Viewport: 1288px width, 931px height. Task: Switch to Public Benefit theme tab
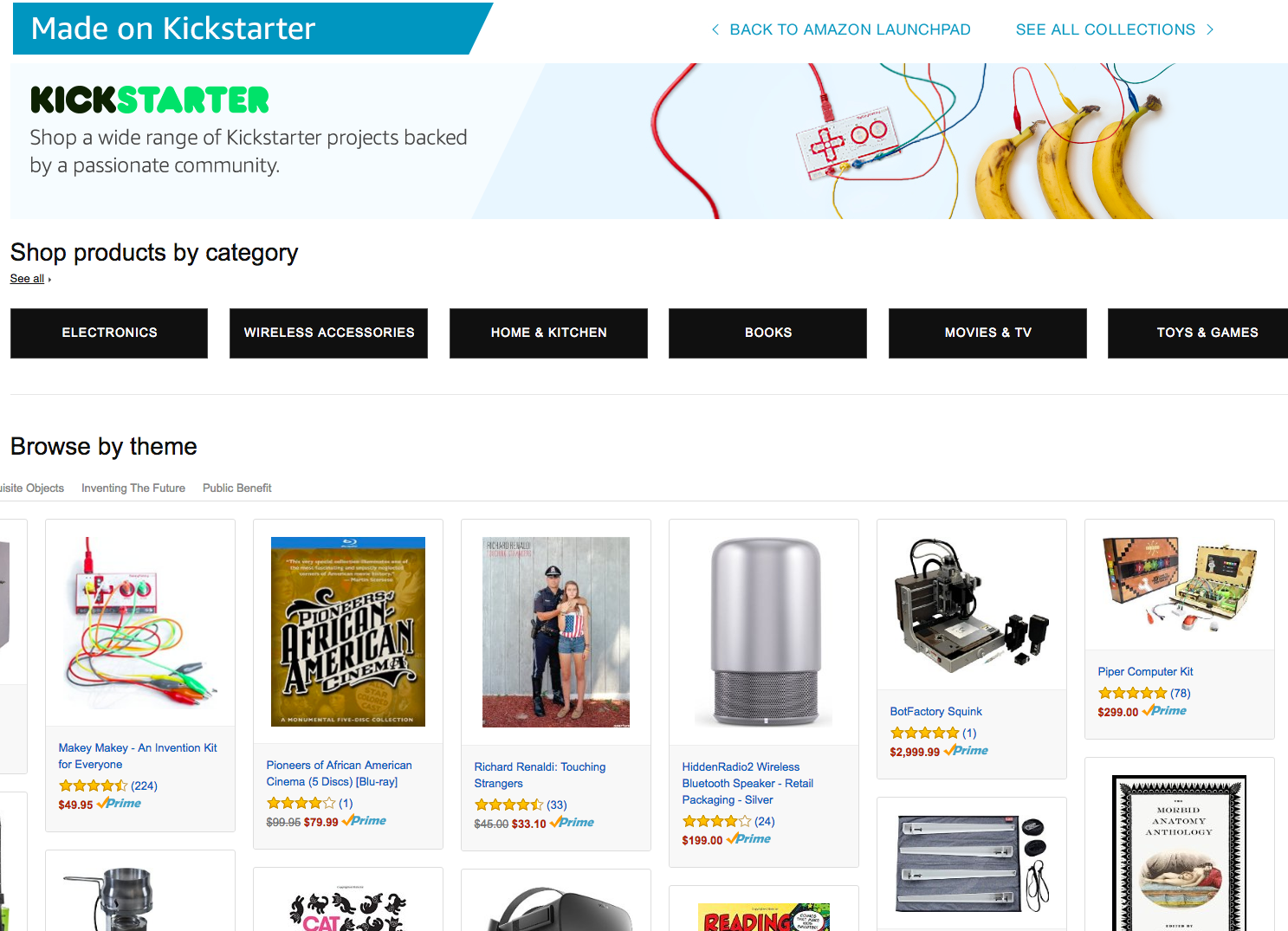coord(237,488)
